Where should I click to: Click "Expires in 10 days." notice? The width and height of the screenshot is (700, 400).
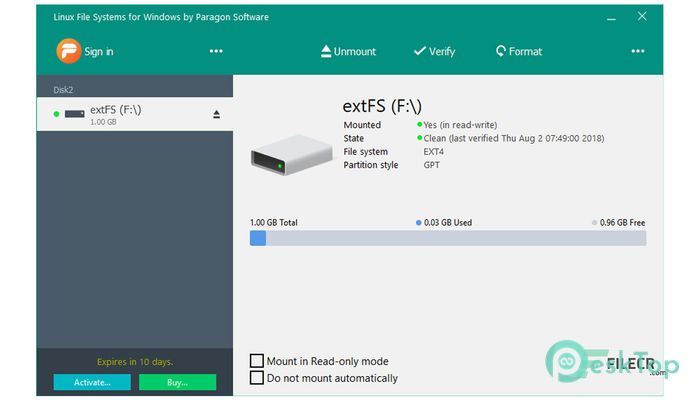135,362
